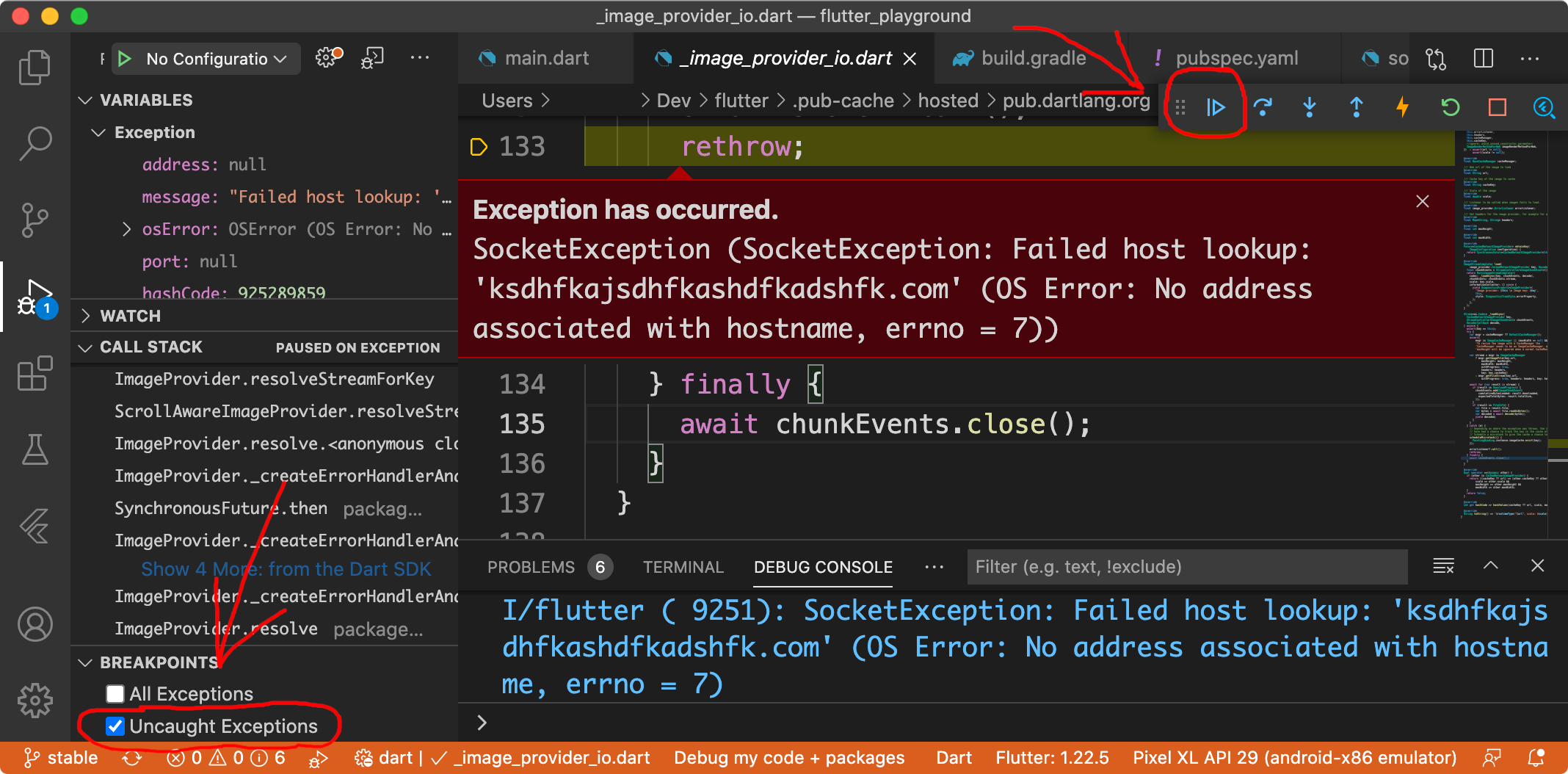The width and height of the screenshot is (1568, 774).
Task: Collapse the VARIABLES section
Action: click(x=86, y=100)
